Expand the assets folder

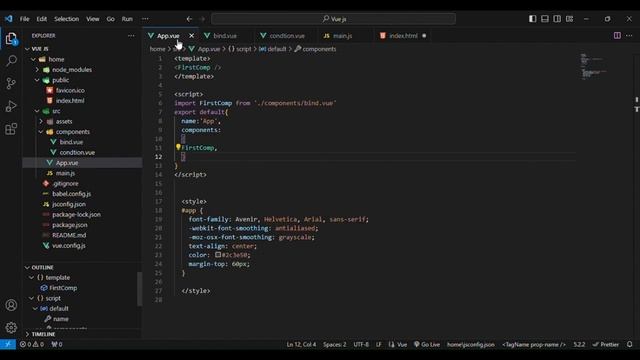click(x=41, y=121)
